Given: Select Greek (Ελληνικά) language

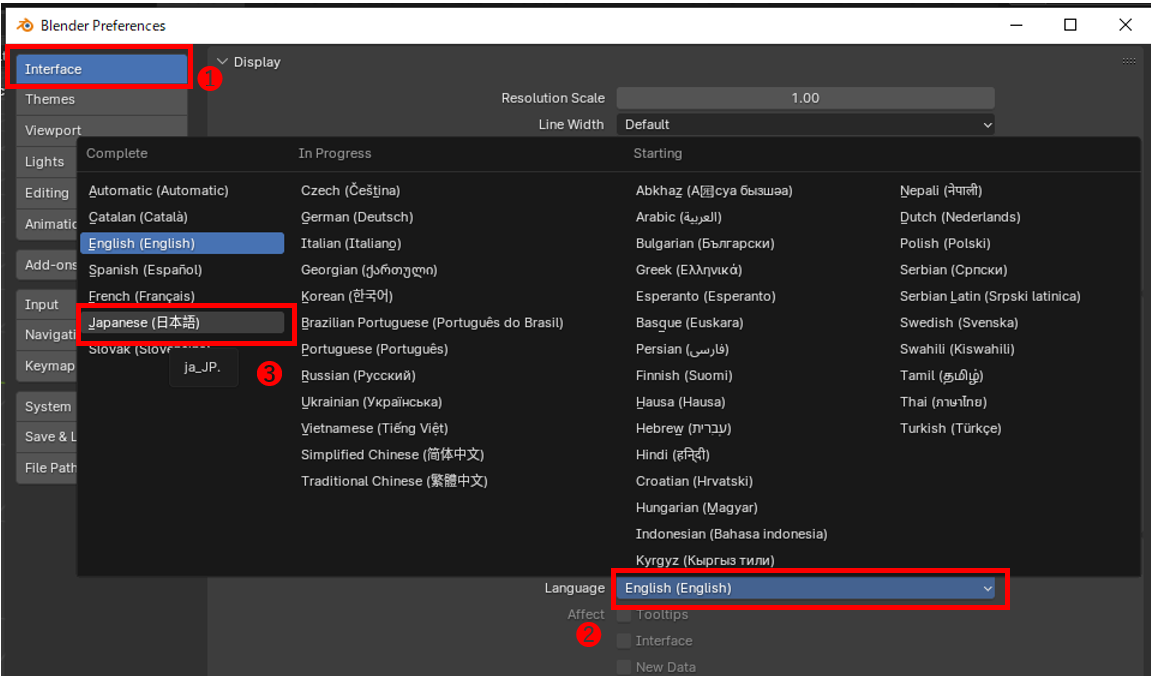Looking at the screenshot, I should (x=689, y=269).
